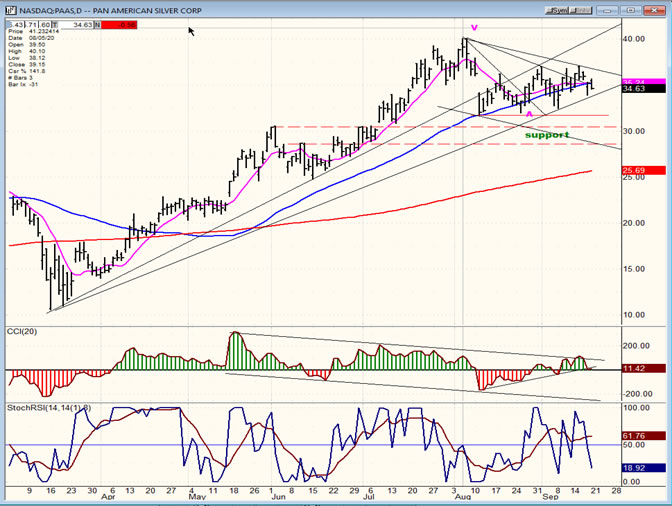
Task: Close the PAAS chart window
Action: [658, 11]
